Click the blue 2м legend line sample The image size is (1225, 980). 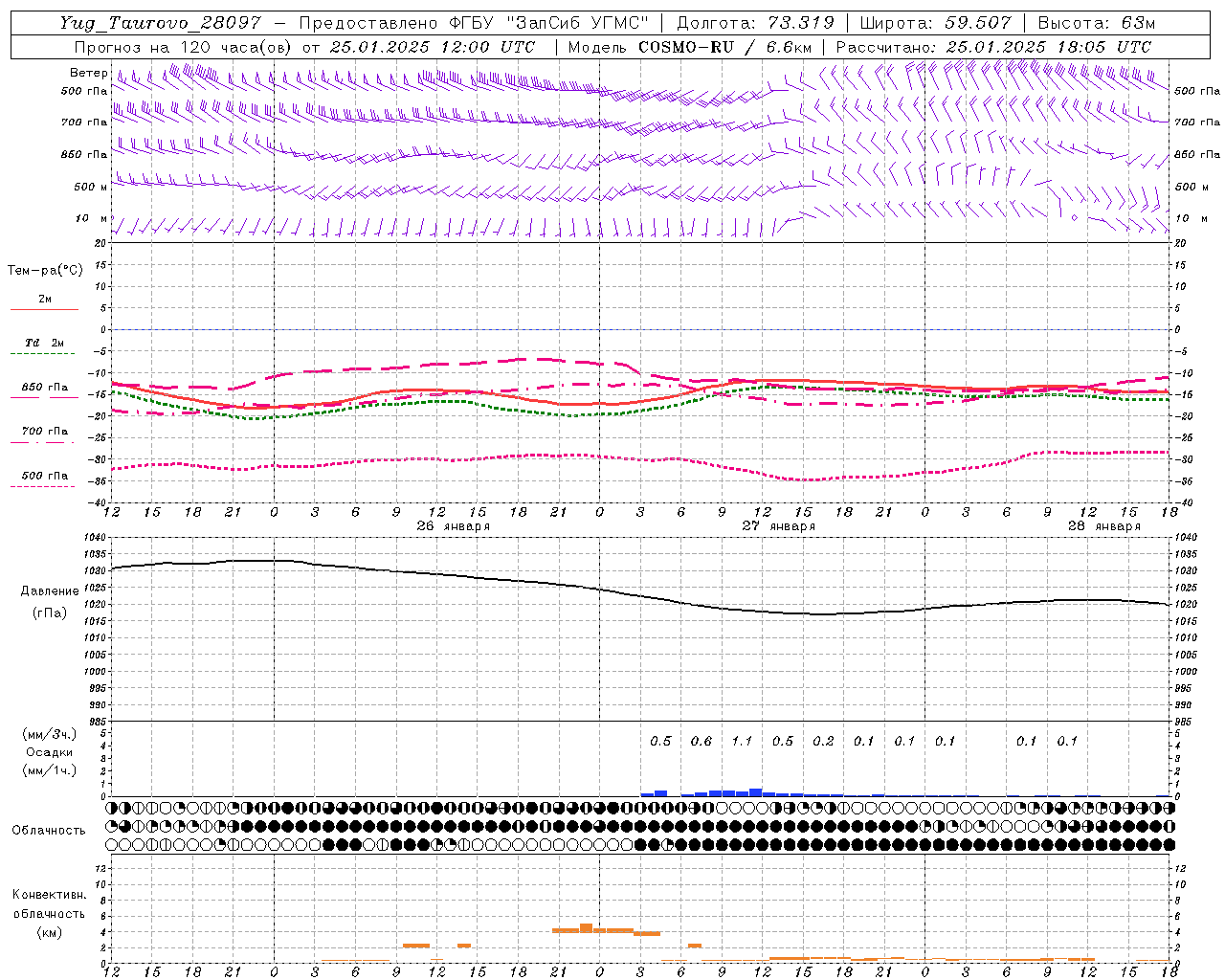(x=44, y=309)
